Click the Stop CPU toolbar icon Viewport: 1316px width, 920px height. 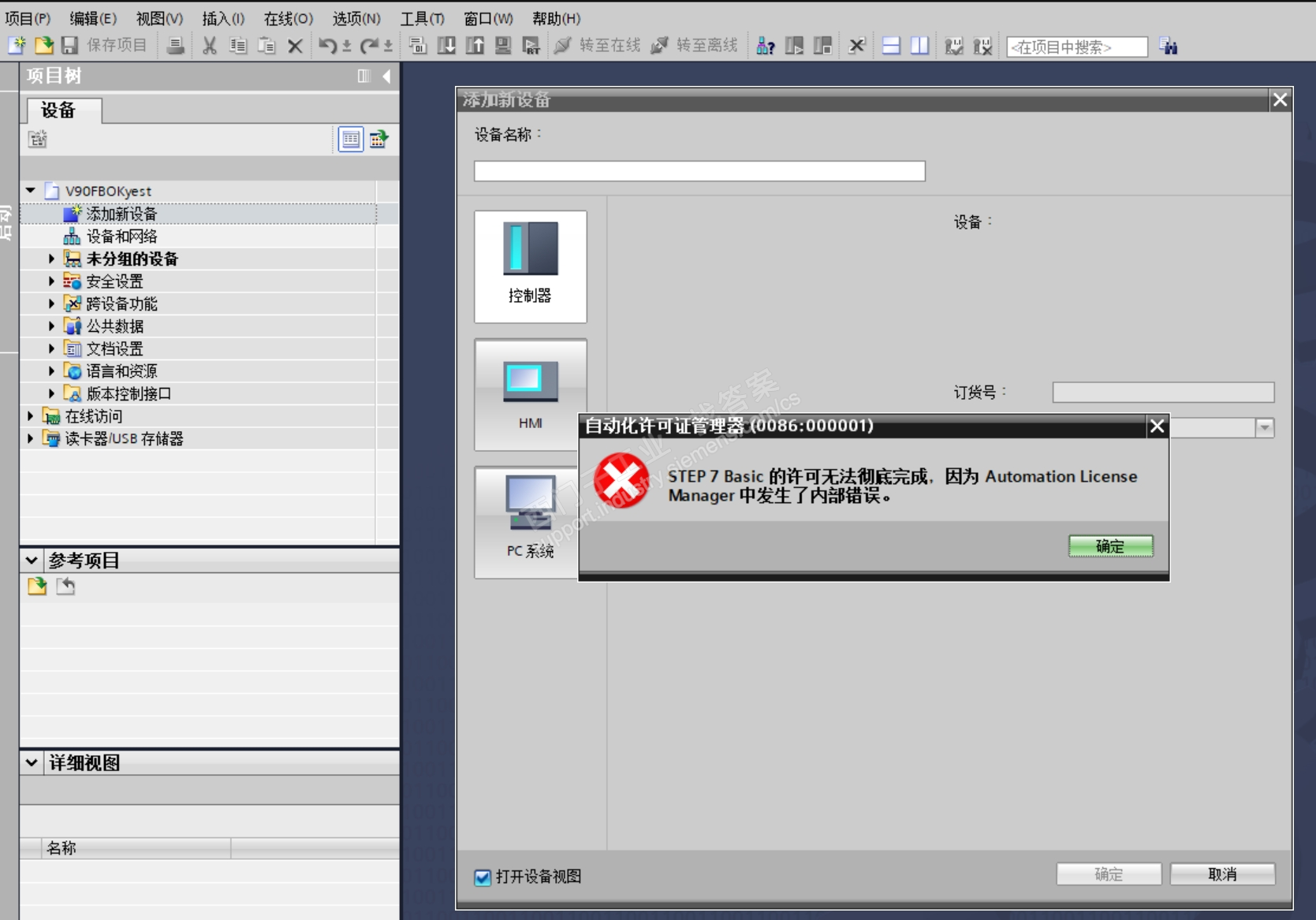[822, 46]
